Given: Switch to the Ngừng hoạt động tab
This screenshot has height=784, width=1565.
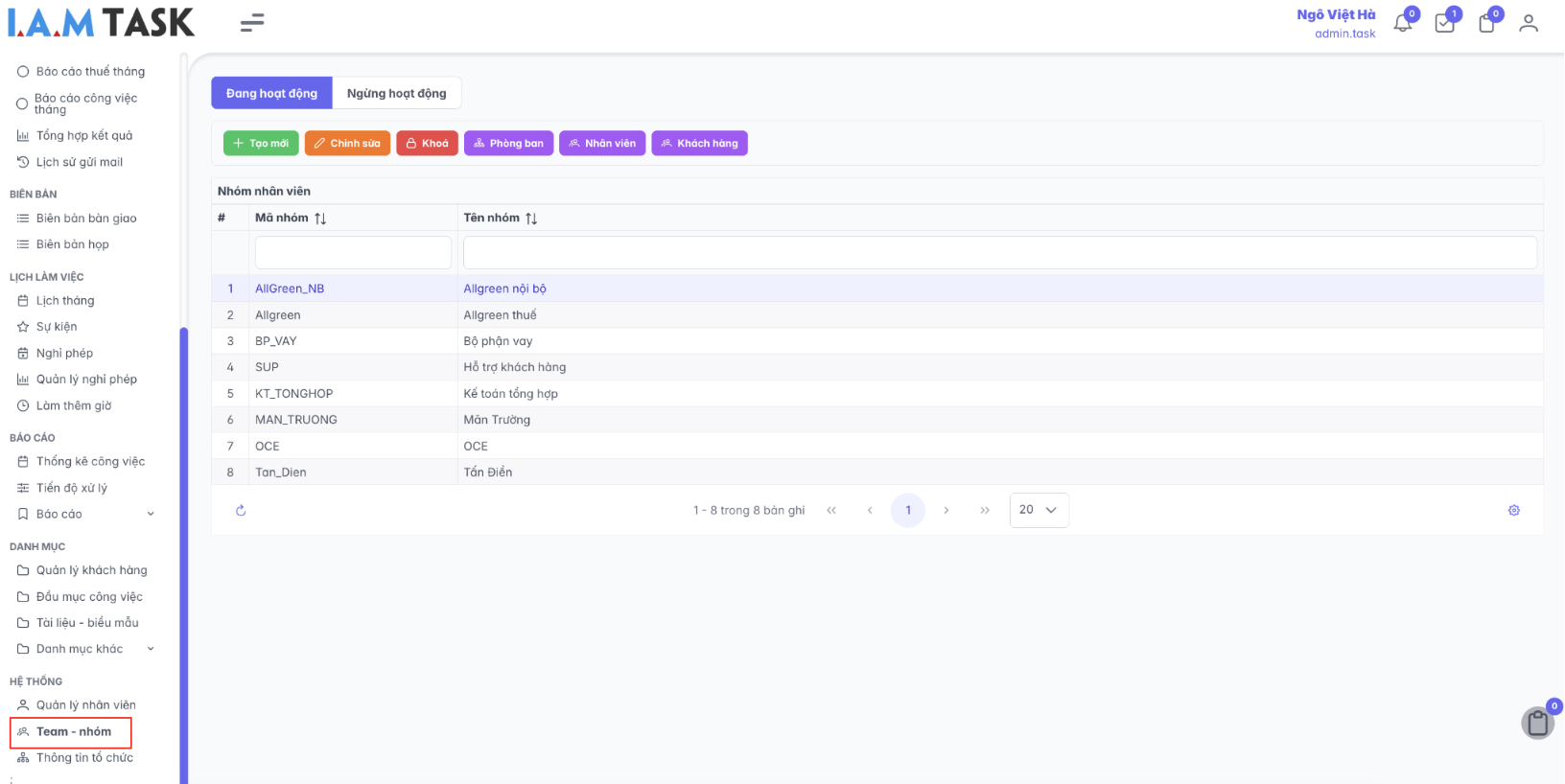Looking at the screenshot, I should coord(396,93).
